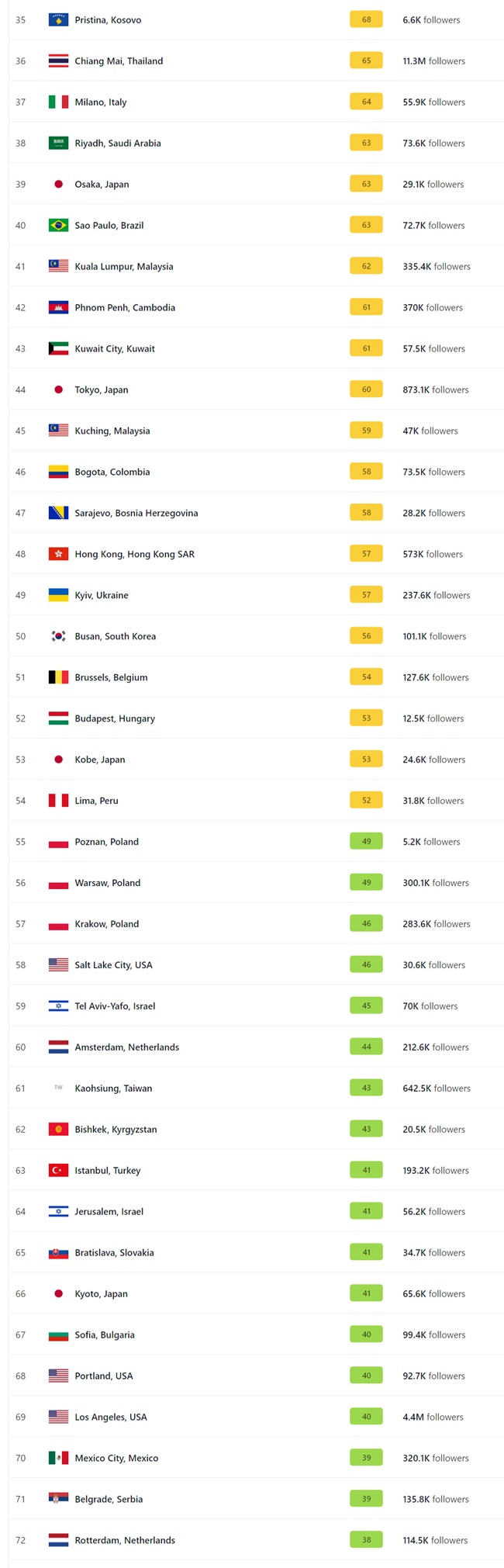Image resolution: width=504 pixels, height=1568 pixels.
Task: Click the 4.4M followers text for Los Angeles
Action: (x=433, y=1417)
